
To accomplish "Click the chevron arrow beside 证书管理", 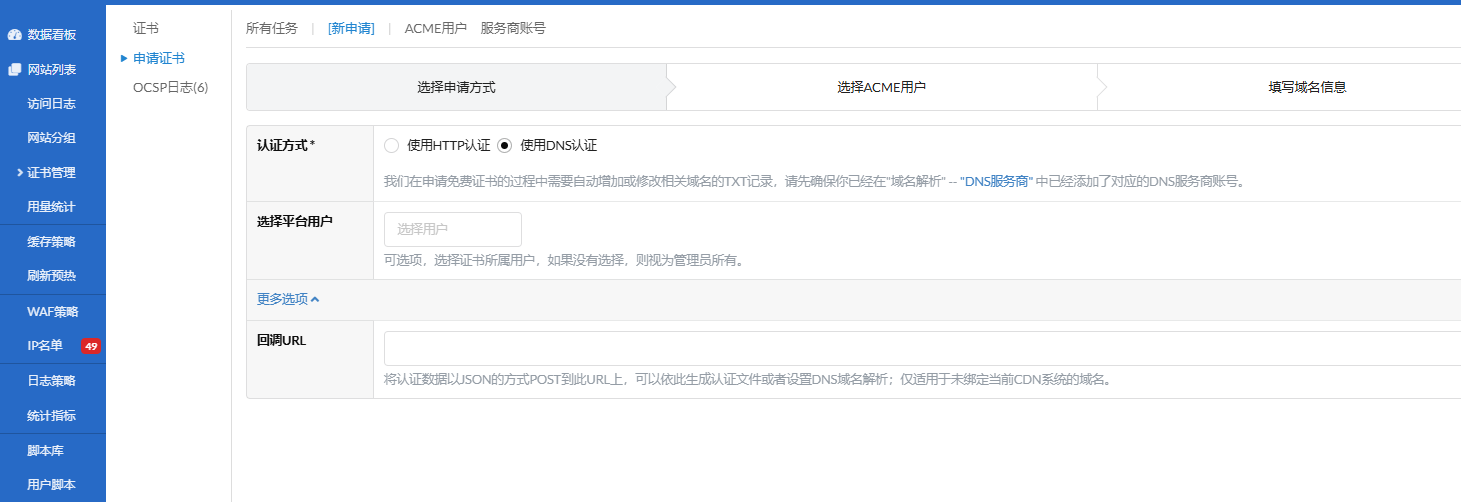I will pos(19,173).
